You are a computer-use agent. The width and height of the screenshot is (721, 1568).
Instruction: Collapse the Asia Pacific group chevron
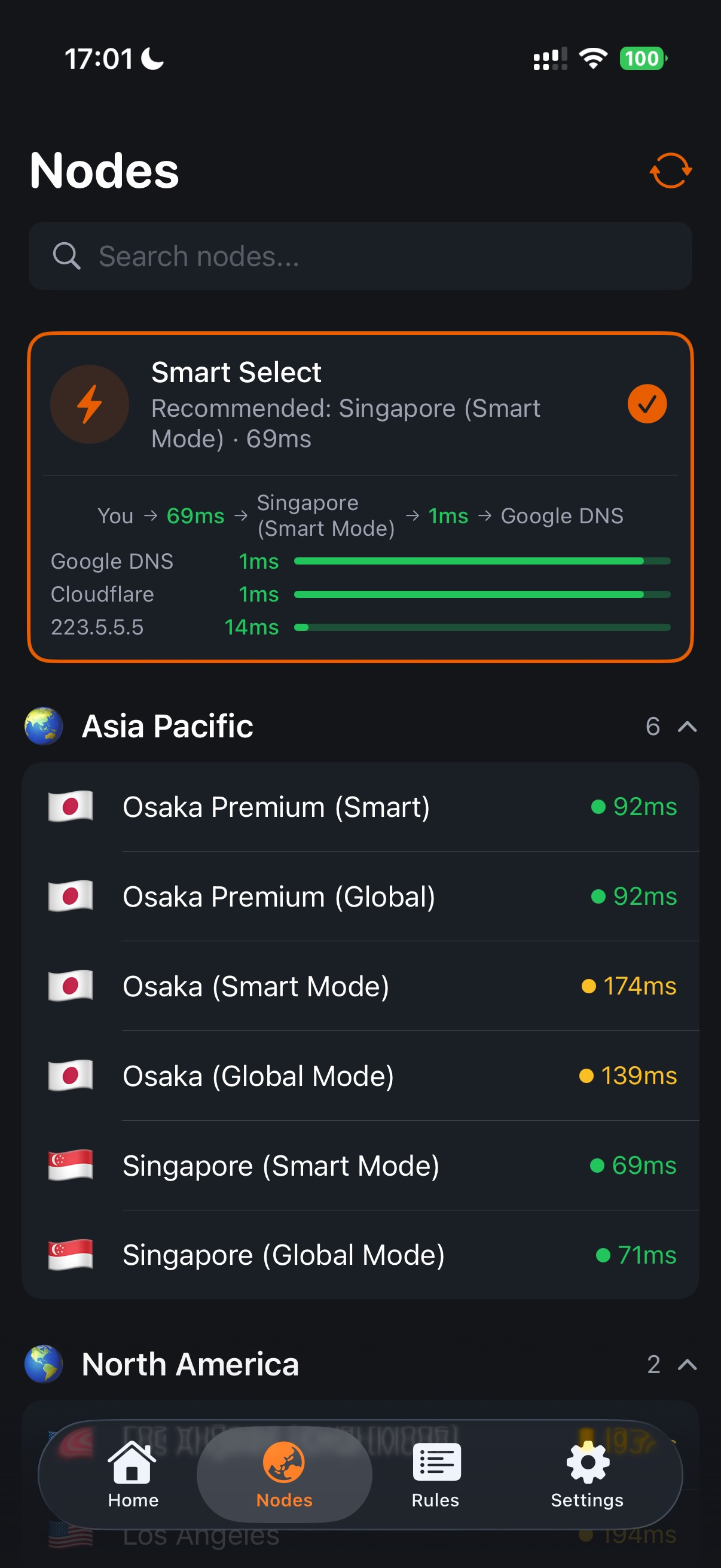687,726
